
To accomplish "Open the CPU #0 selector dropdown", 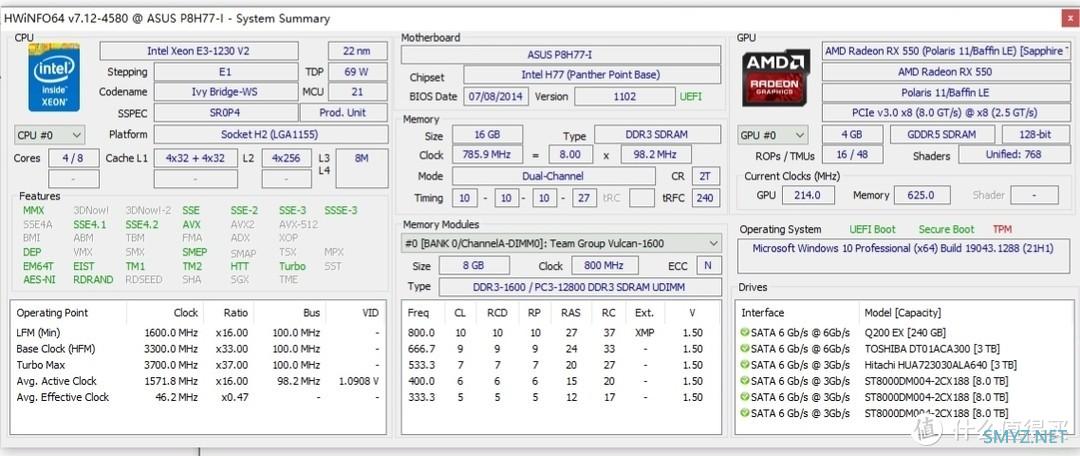I will pyautogui.click(x=50, y=134).
